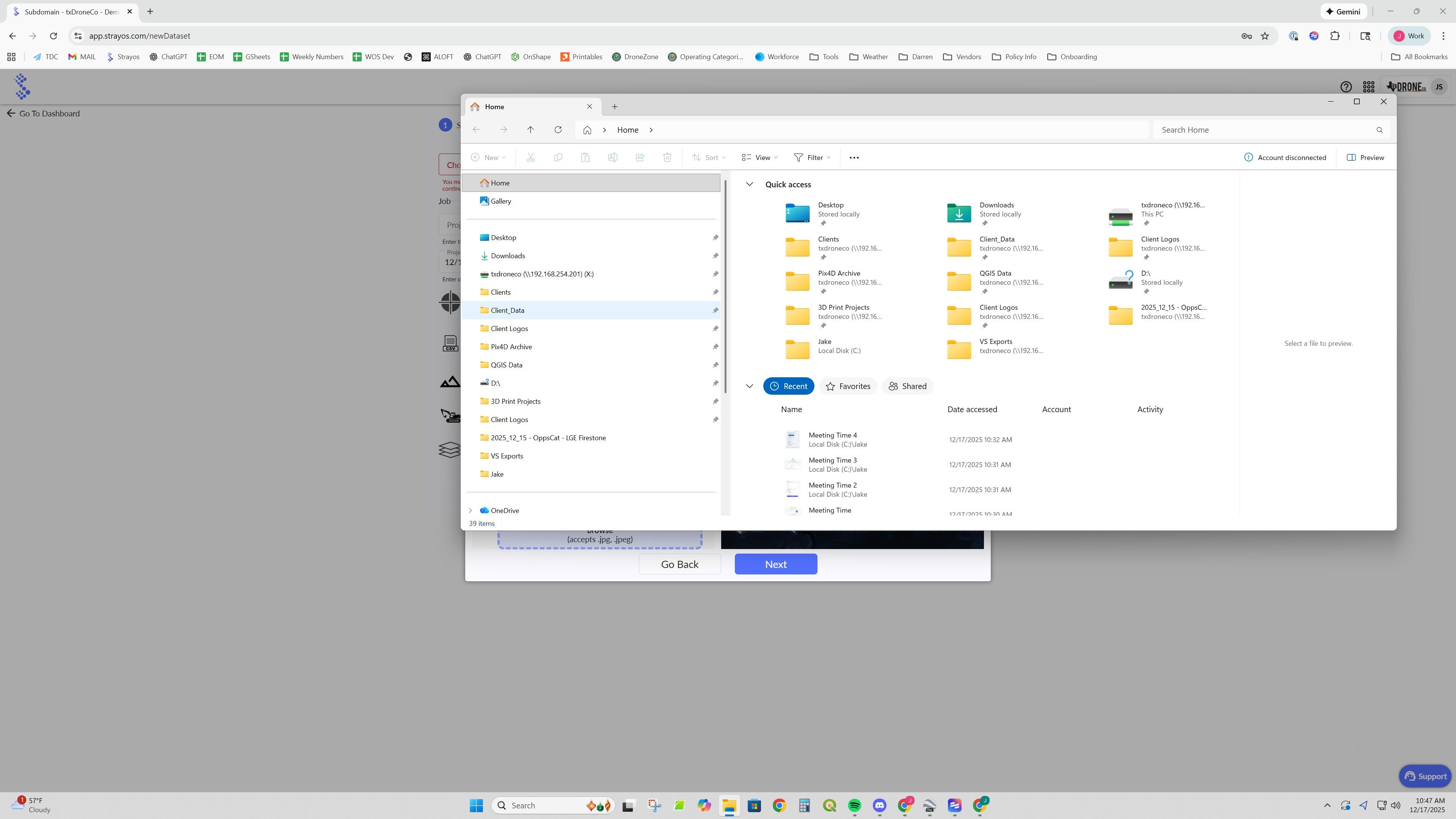Open Strayos help question mark icon
Image resolution: width=1456 pixels, height=819 pixels.
[x=1346, y=87]
